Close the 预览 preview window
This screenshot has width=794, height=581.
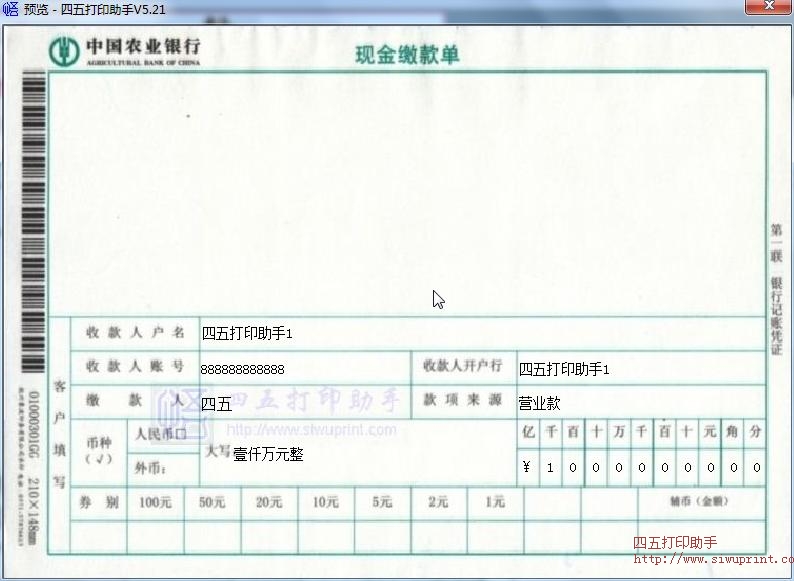pos(769,7)
